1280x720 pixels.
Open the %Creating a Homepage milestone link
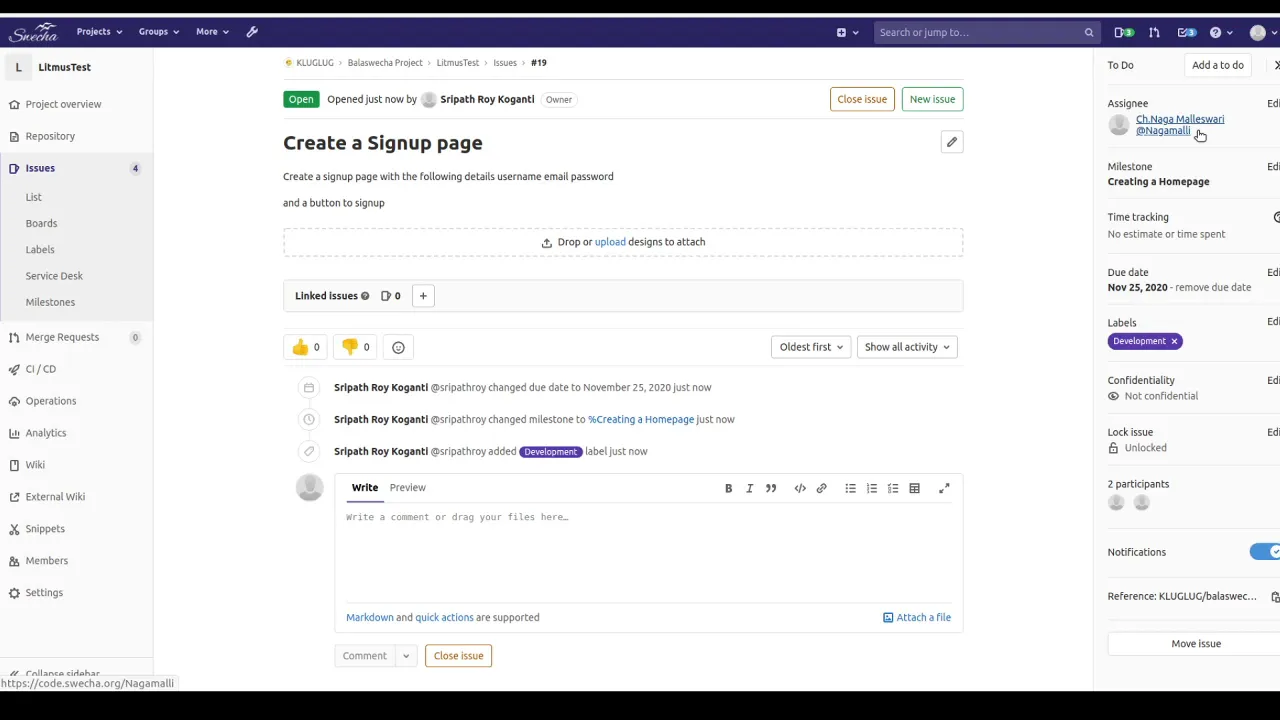pyautogui.click(x=641, y=419)
